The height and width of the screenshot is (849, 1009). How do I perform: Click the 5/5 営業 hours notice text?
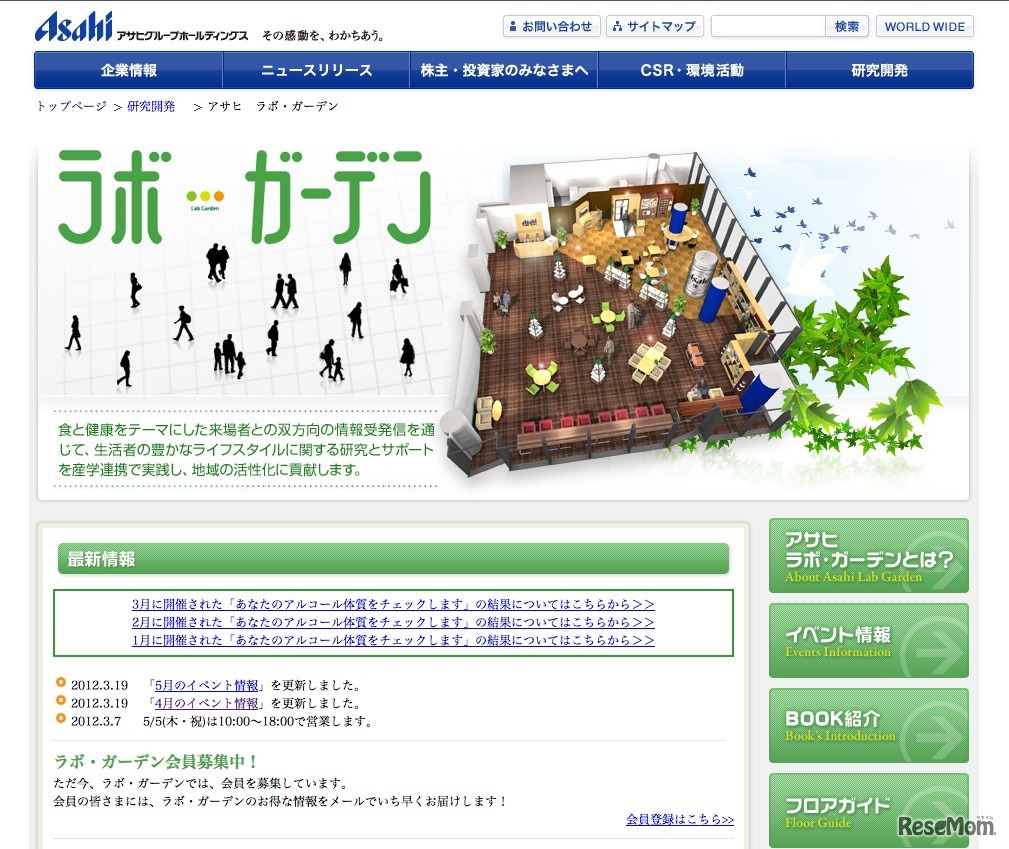[257, 721]
